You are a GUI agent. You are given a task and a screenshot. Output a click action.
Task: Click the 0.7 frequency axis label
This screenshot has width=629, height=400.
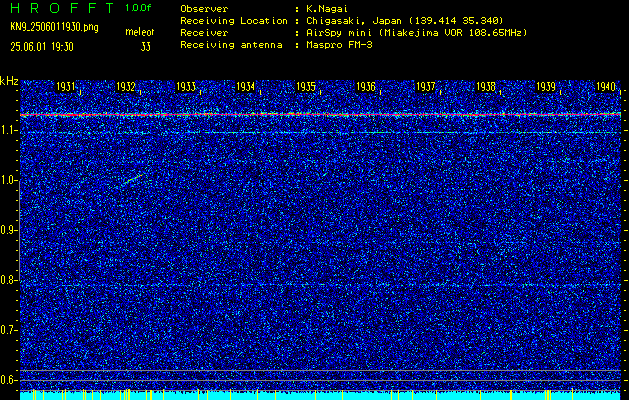[8, 330]
